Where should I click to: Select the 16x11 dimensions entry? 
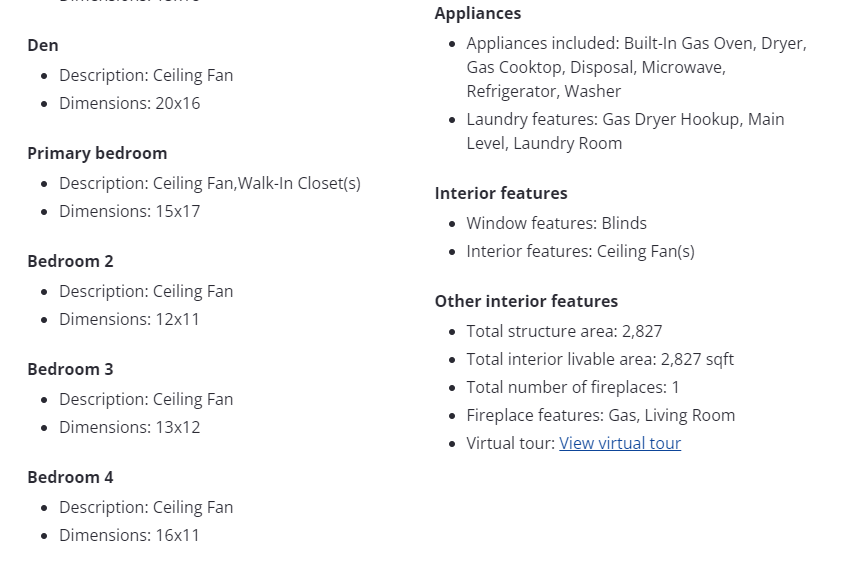click(x=129, y=535)
